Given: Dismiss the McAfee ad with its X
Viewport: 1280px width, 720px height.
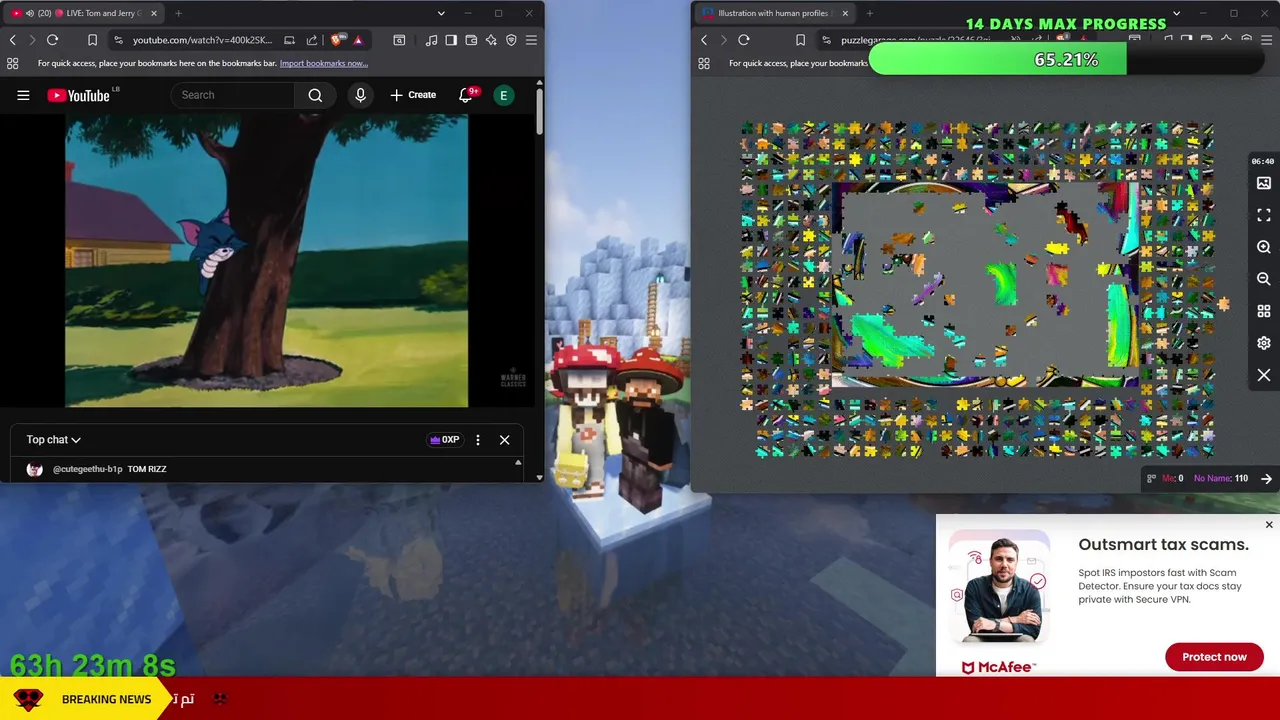Looking at the screenshot, I should [x=1269, y=525].
